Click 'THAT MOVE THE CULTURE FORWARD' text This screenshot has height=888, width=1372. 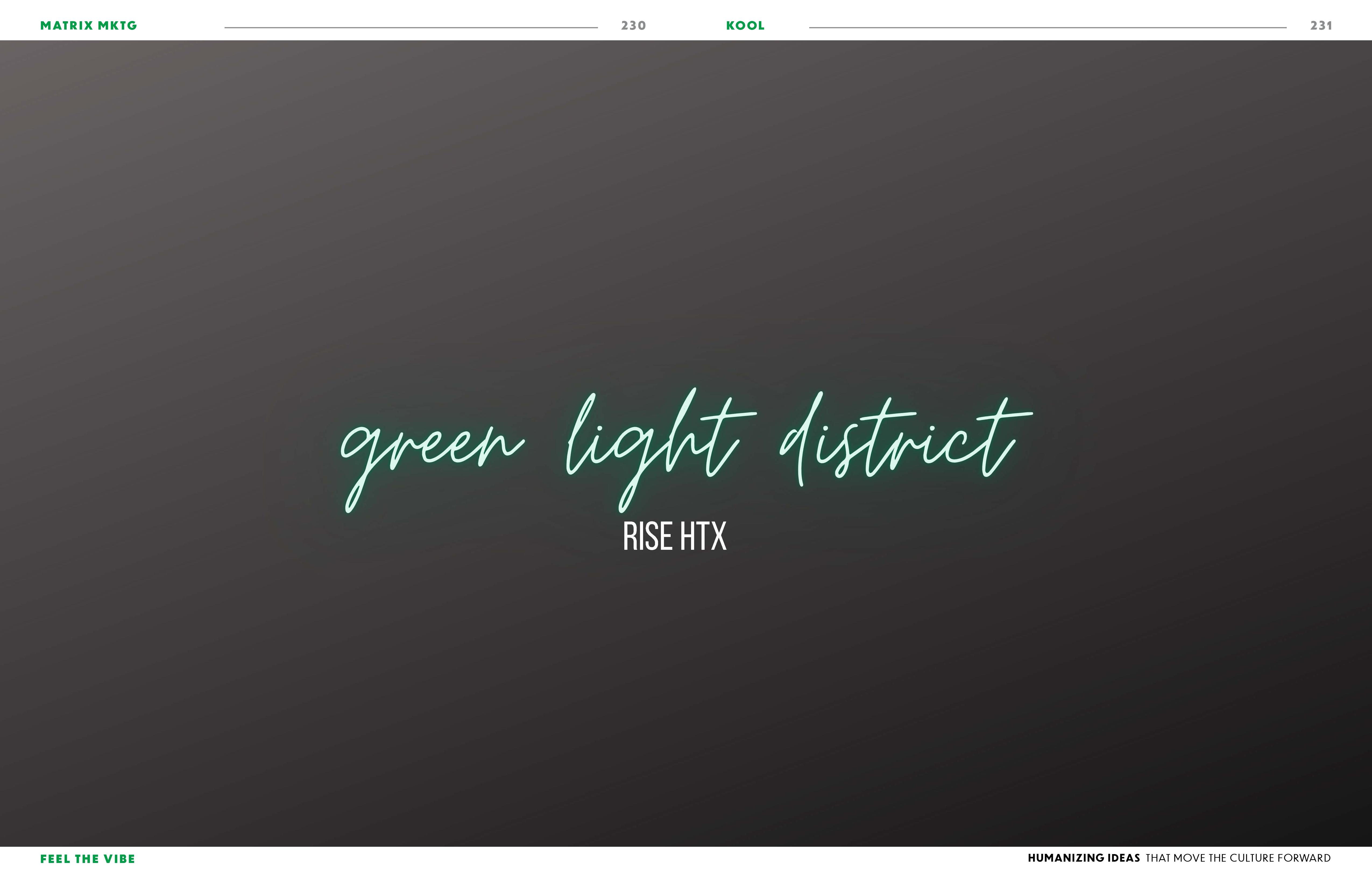tap(1238, 858)
